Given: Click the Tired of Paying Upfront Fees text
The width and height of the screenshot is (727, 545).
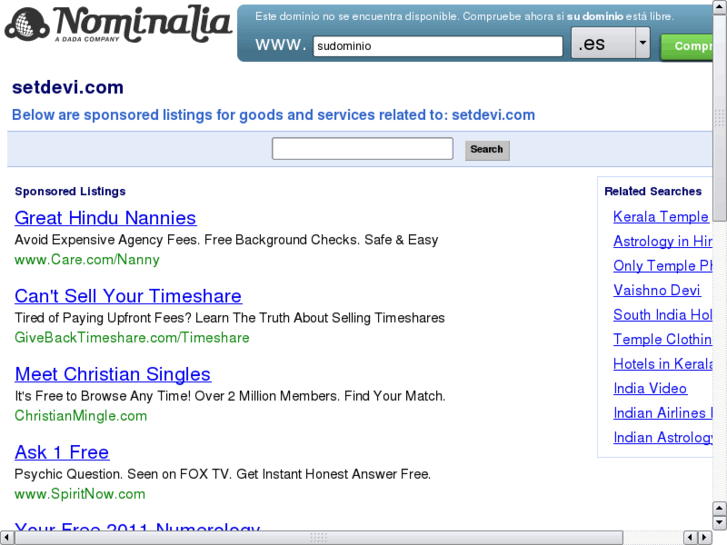Looking at the screenshot, I should tap(230, 318).
